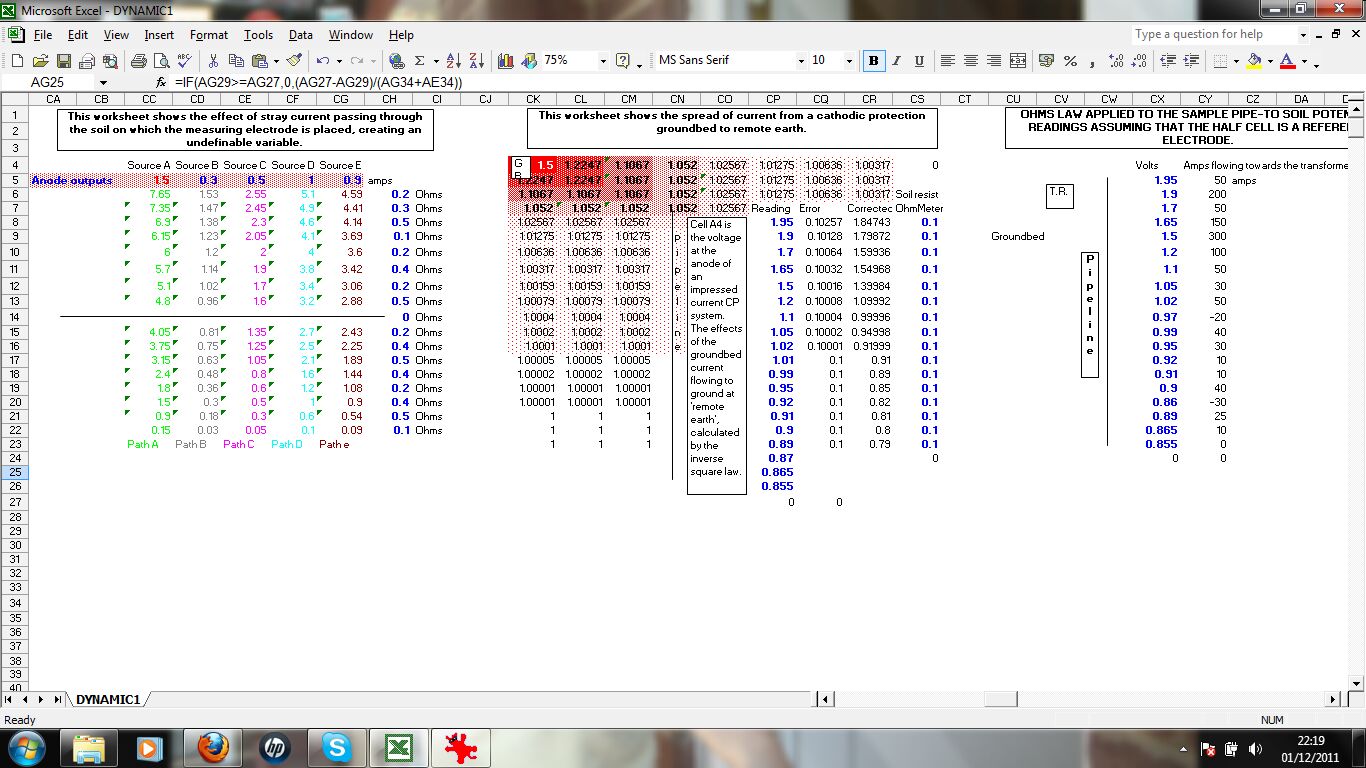Sort ascending with the A-Z icon

(452, 61)
